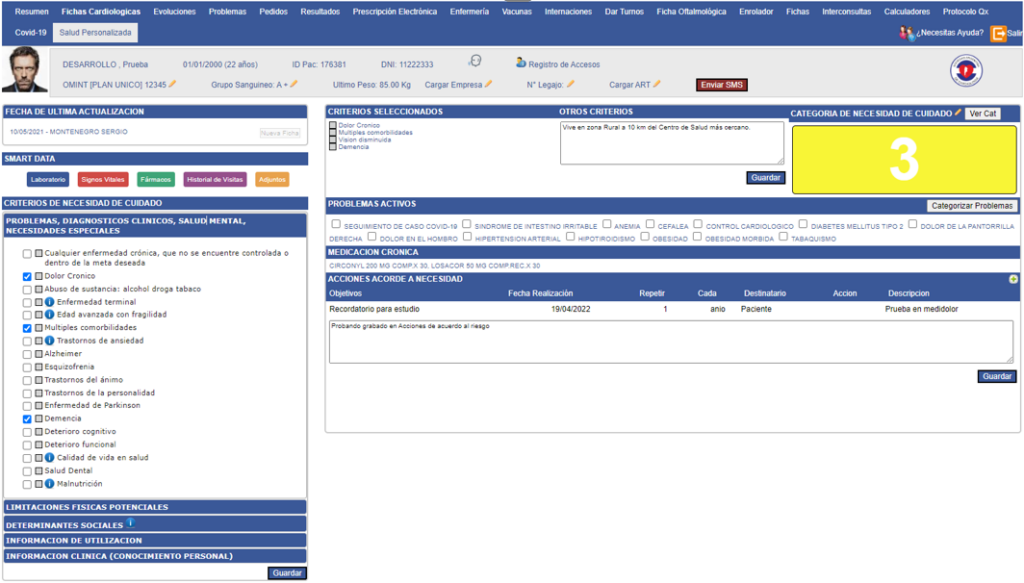Click the headset support icon
Viewport: 1024px width, 583px height.
tap(475, 62)
